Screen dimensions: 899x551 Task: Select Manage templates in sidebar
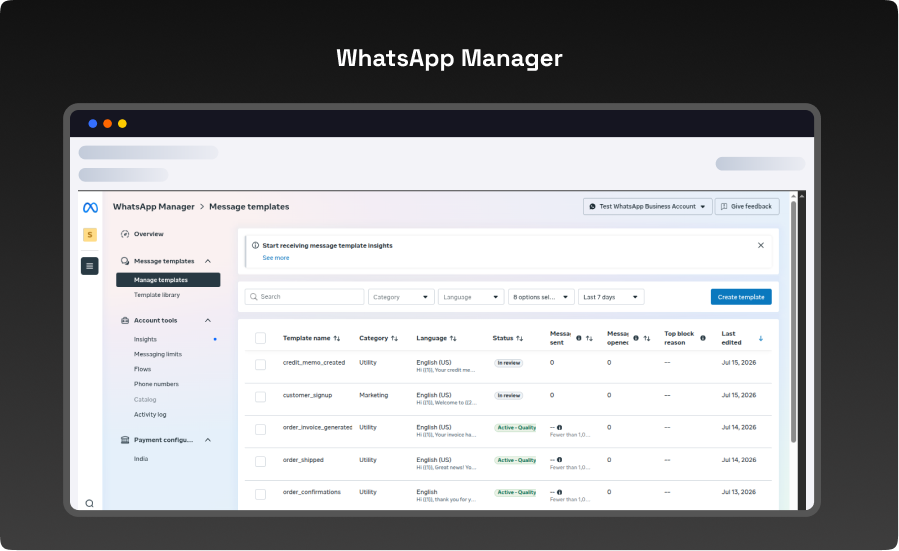(168, 280)
